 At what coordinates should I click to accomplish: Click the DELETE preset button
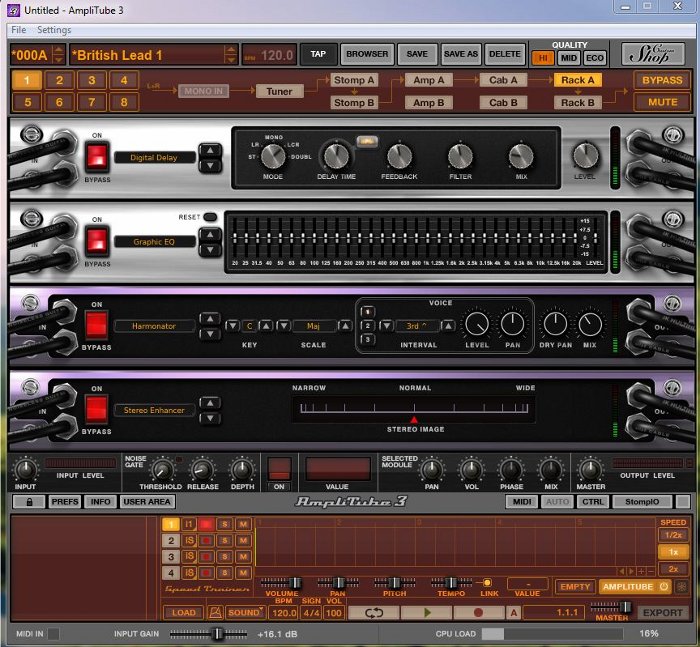504,54
